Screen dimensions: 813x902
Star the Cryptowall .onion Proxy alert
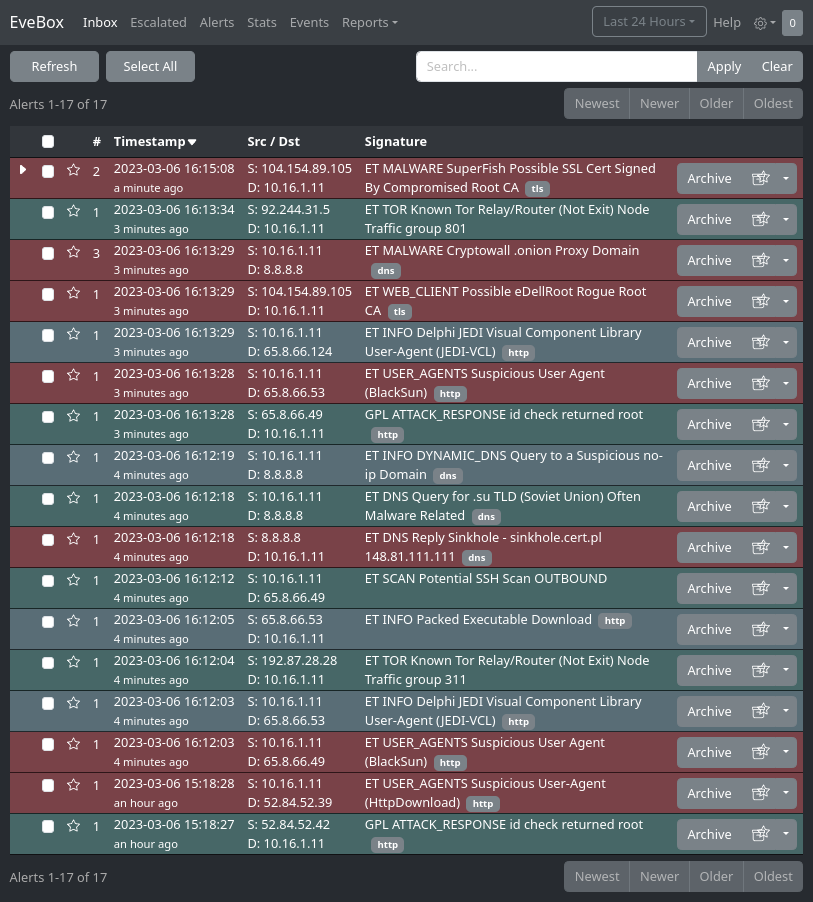73,253
